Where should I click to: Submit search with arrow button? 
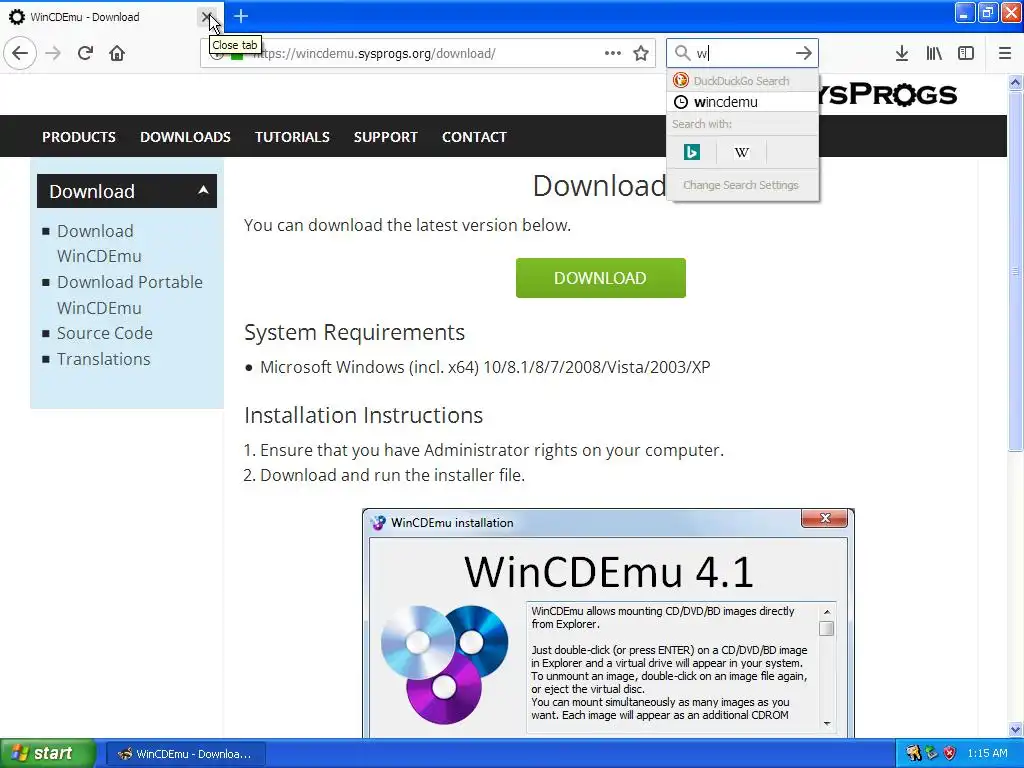point(803,53)
